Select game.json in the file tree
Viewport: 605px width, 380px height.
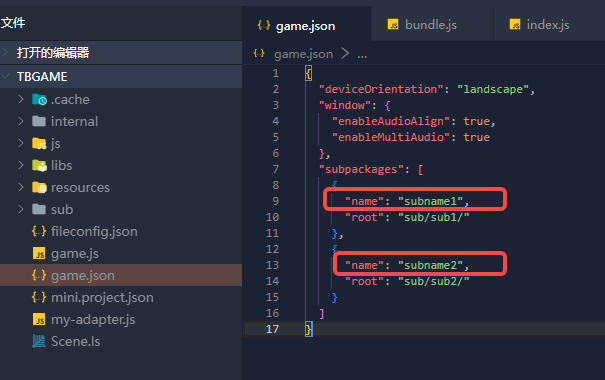pyautogui.click(x=121, y=275)
